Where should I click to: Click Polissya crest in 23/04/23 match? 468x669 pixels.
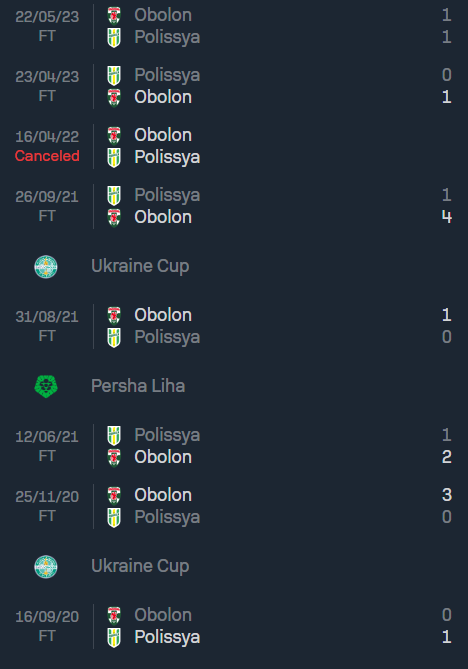coord(114,76)
